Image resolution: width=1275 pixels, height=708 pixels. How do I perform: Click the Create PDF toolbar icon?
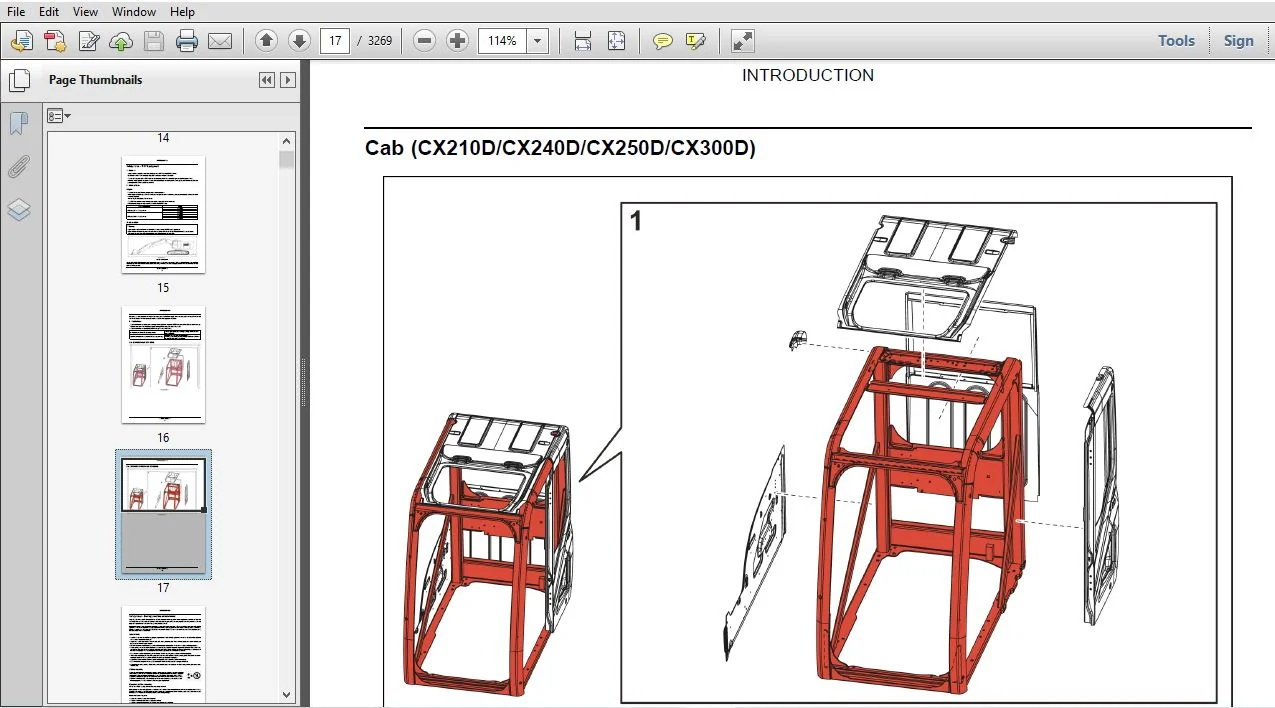coord(22,41)
